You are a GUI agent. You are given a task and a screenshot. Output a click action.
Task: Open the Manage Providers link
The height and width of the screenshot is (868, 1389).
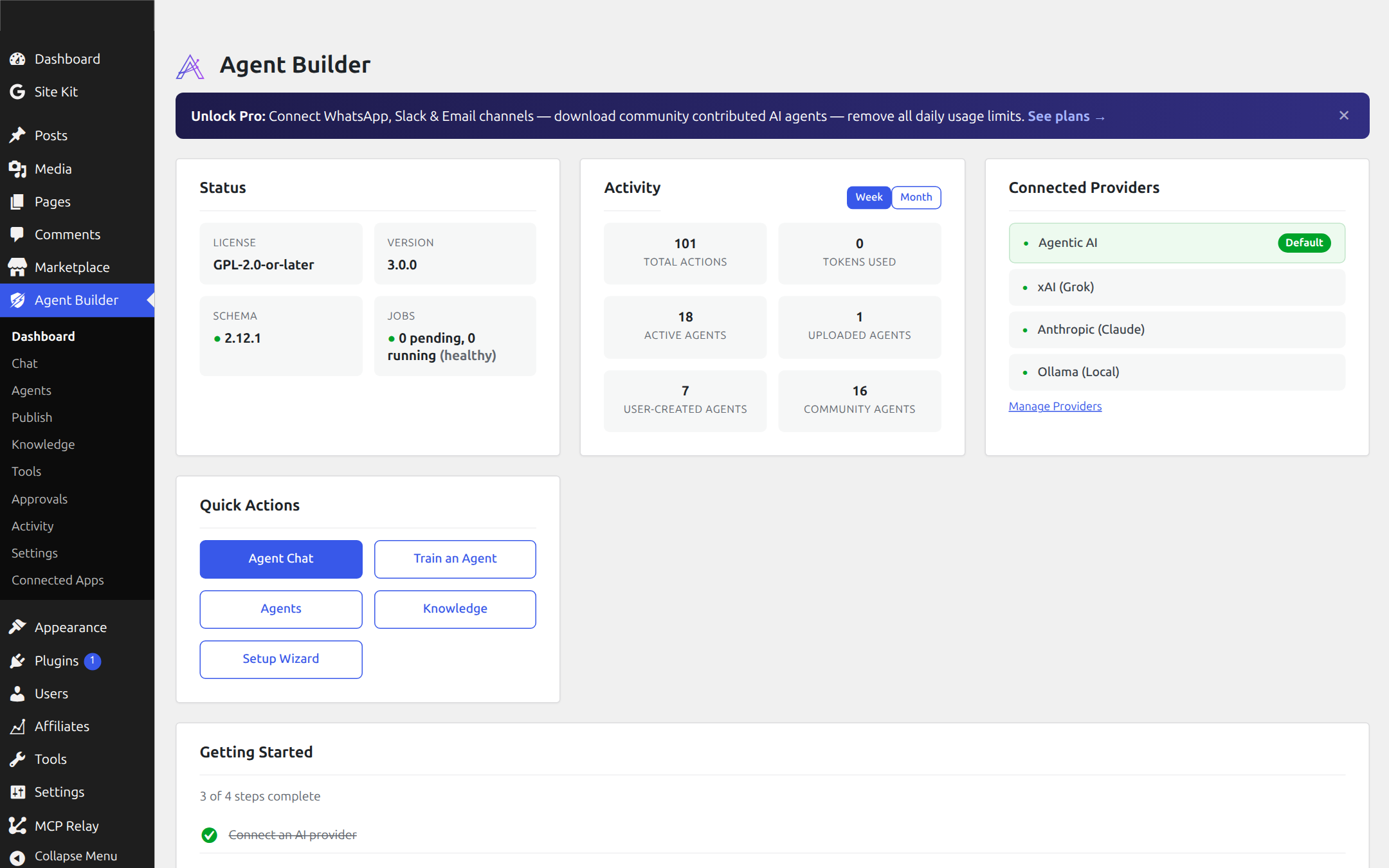[1055, 406]
